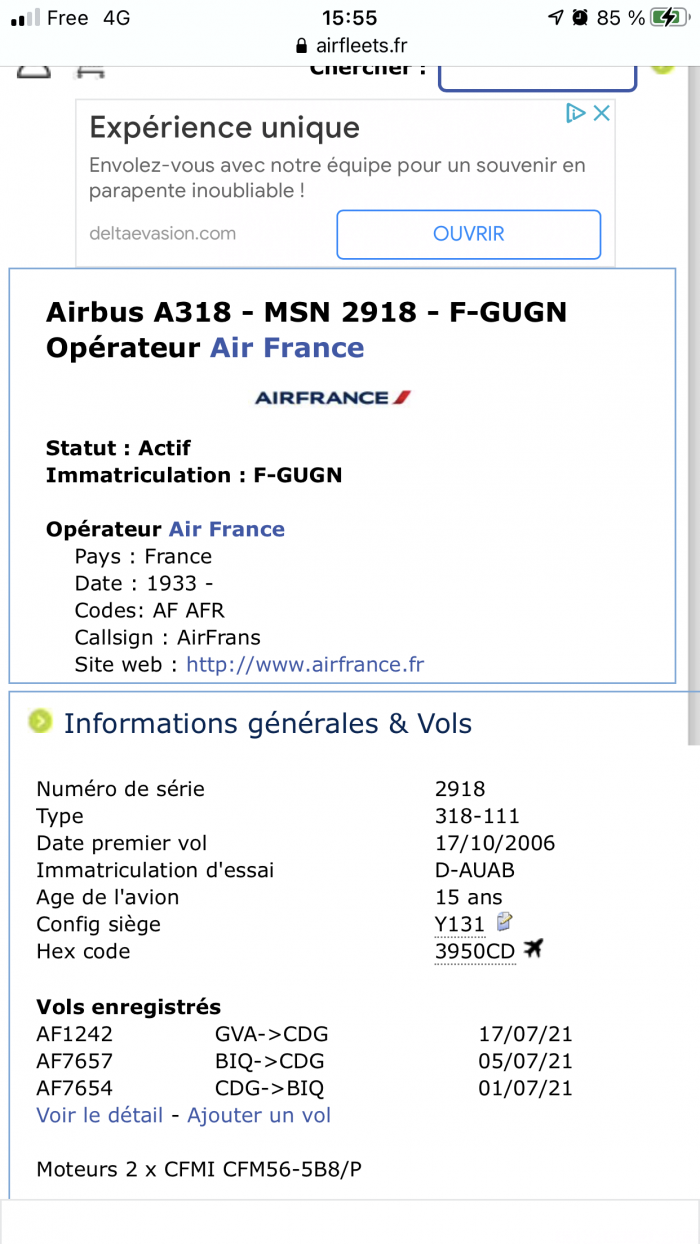Tap the edit icon beside Y131
Viewport: 700px width, 1244px height.
click(504, 921)
